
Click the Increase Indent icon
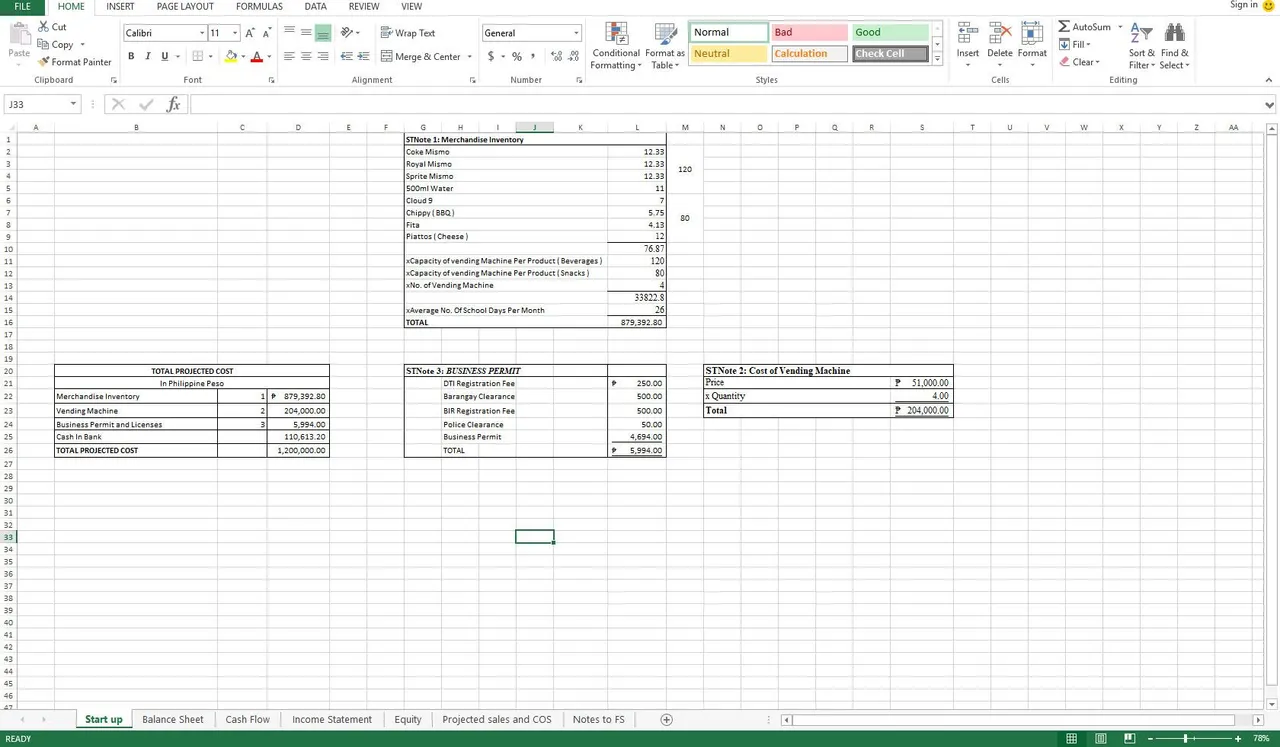click(363, 57)
